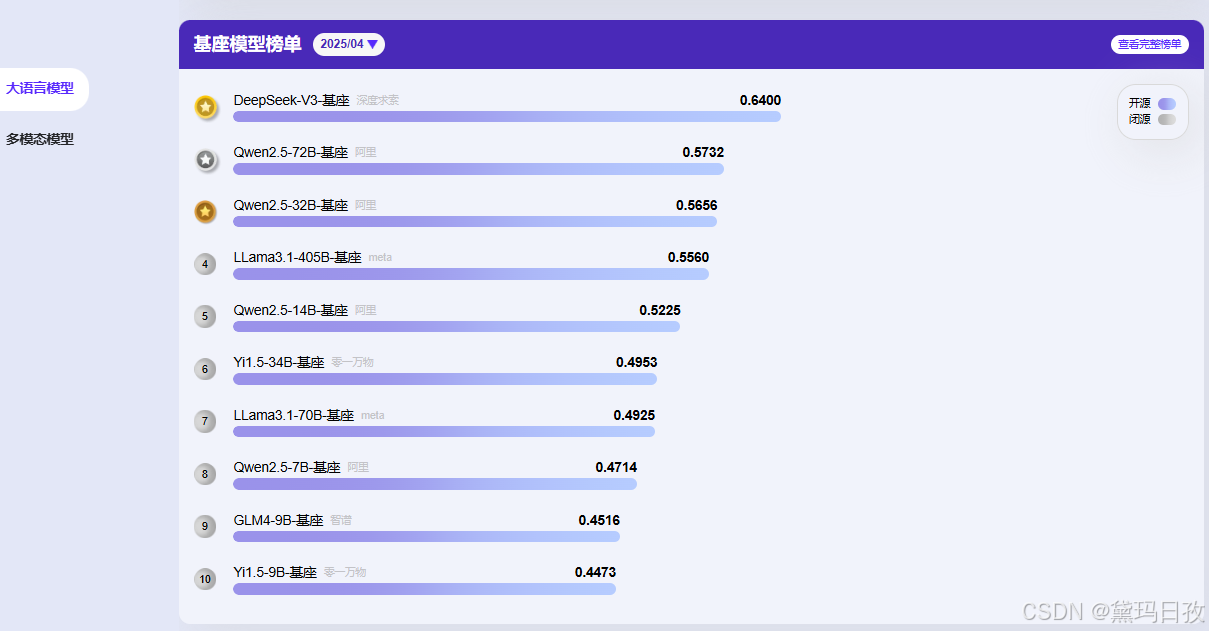Open the GLM4-9B-基座 model link

click(279, 520)
